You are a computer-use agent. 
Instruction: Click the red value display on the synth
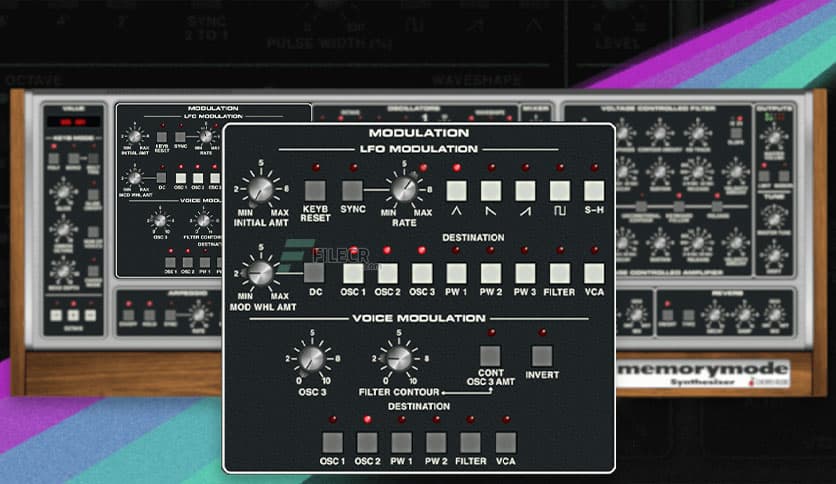[73, 122]
